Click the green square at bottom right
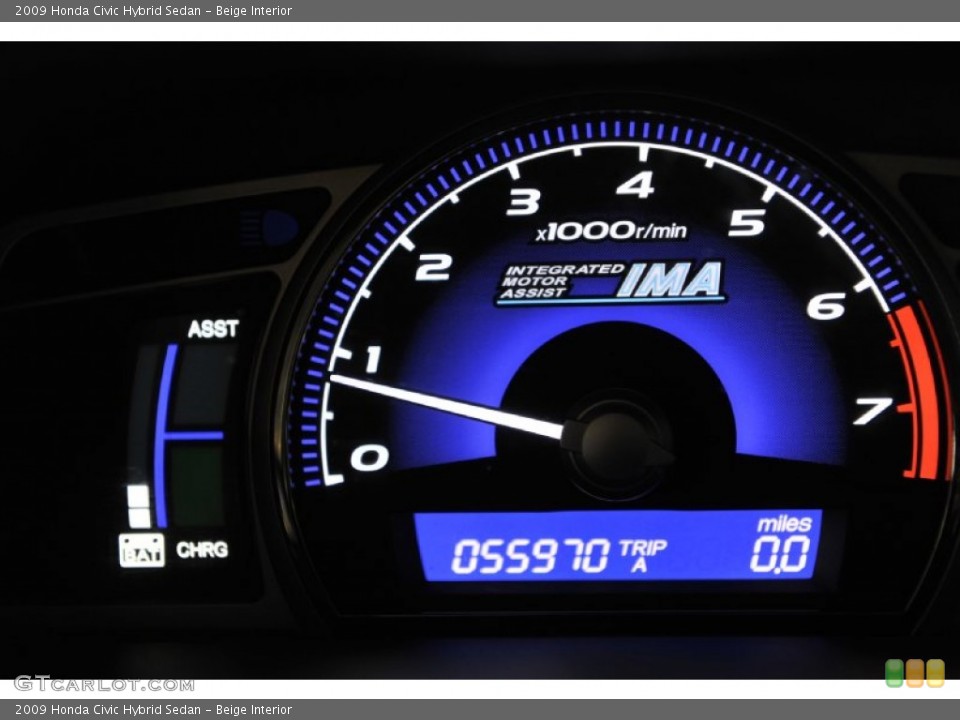This screenshot has height=720, width=960. 894,673
